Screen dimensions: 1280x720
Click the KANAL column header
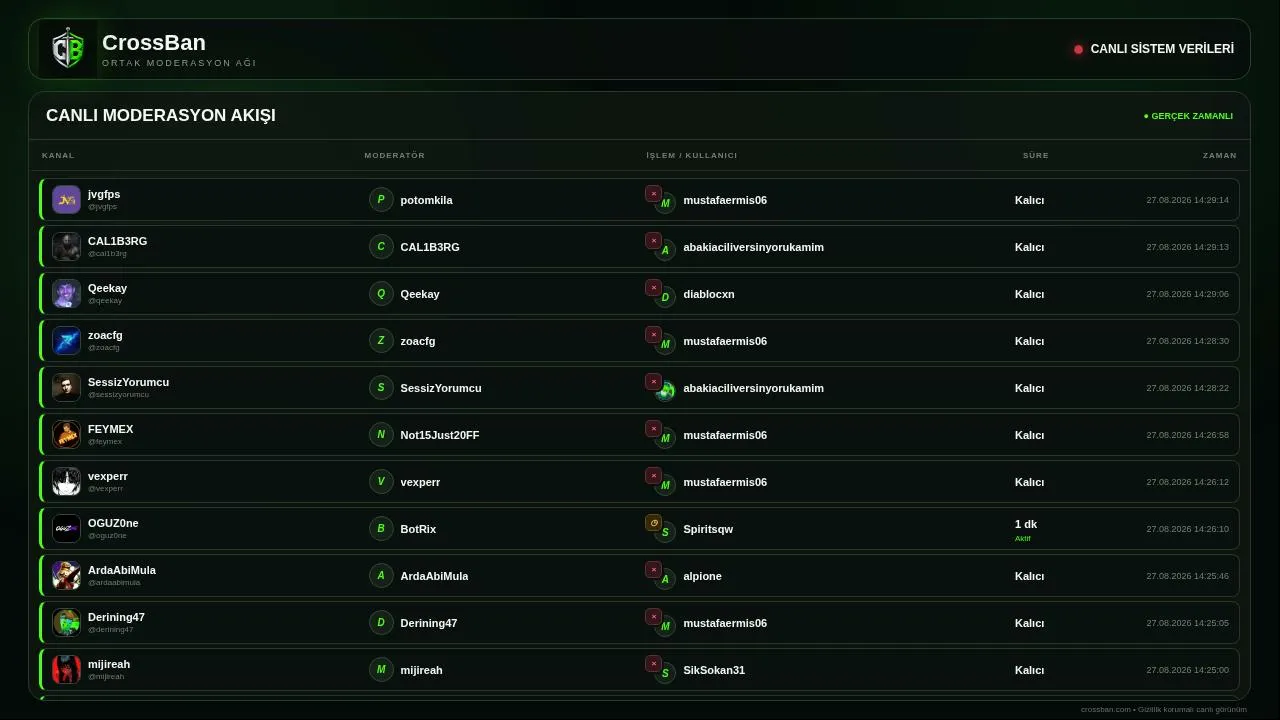point(58,156)
